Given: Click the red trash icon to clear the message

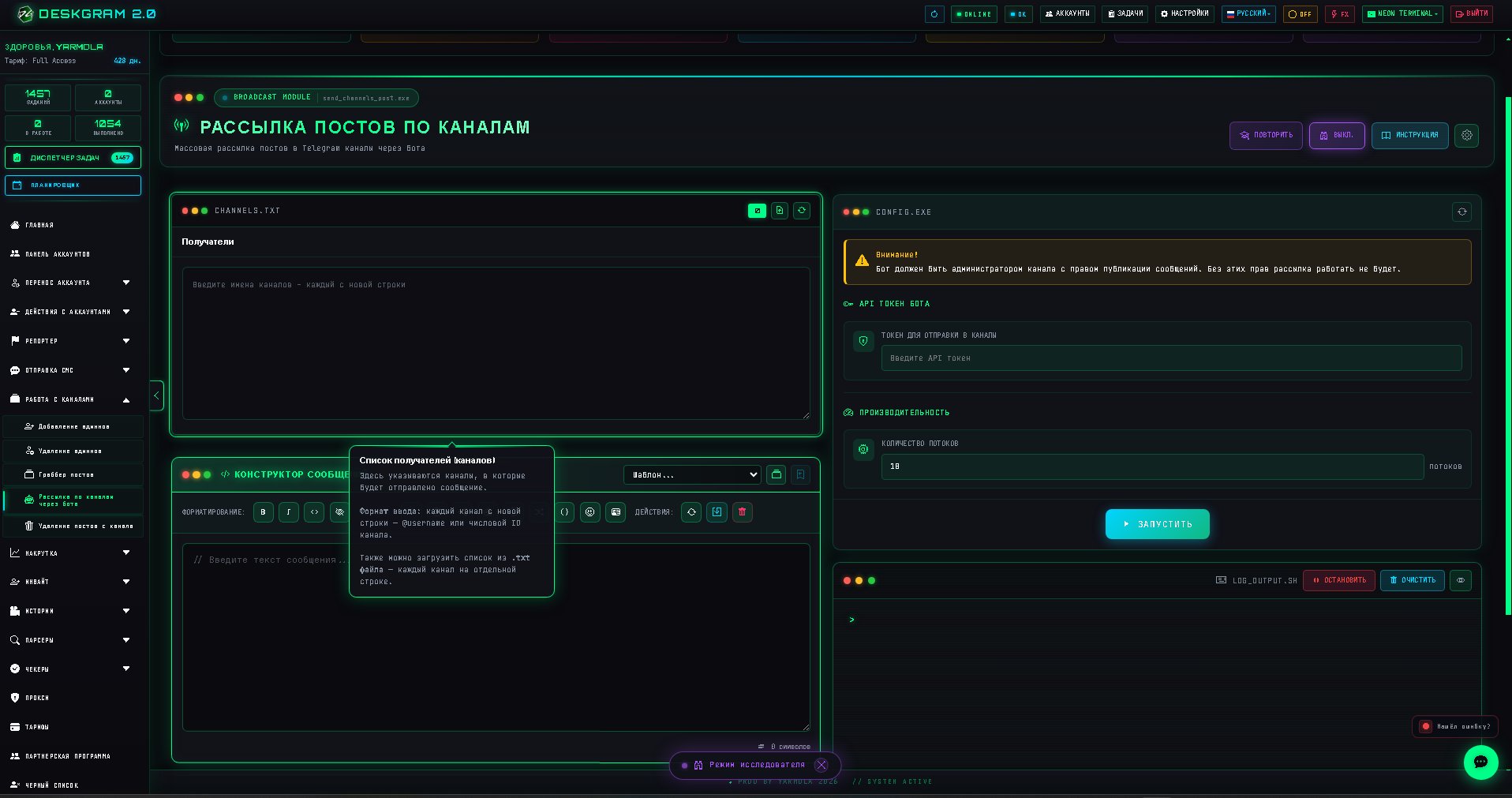Looking at the screenshot, I should [x=742, y=512].
